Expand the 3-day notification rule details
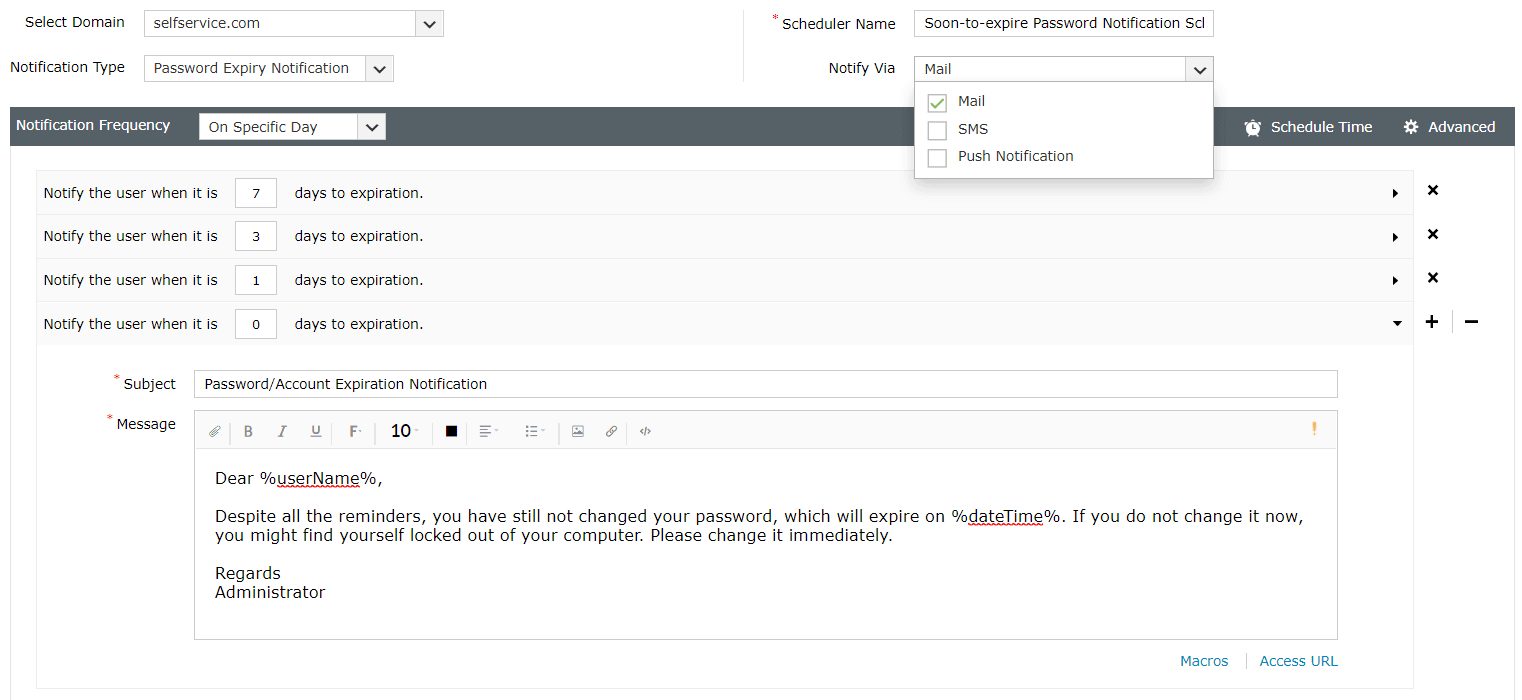This screenshot has height=700, width=1522. 1395,235
